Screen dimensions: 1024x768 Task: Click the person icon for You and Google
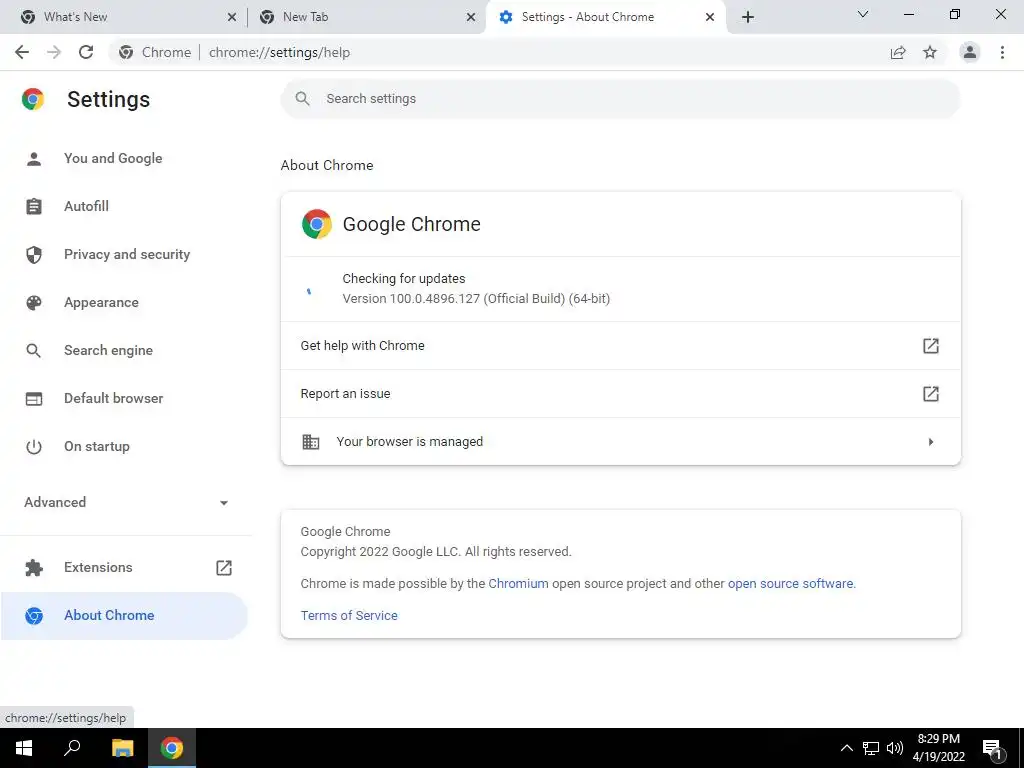(34, 159)
